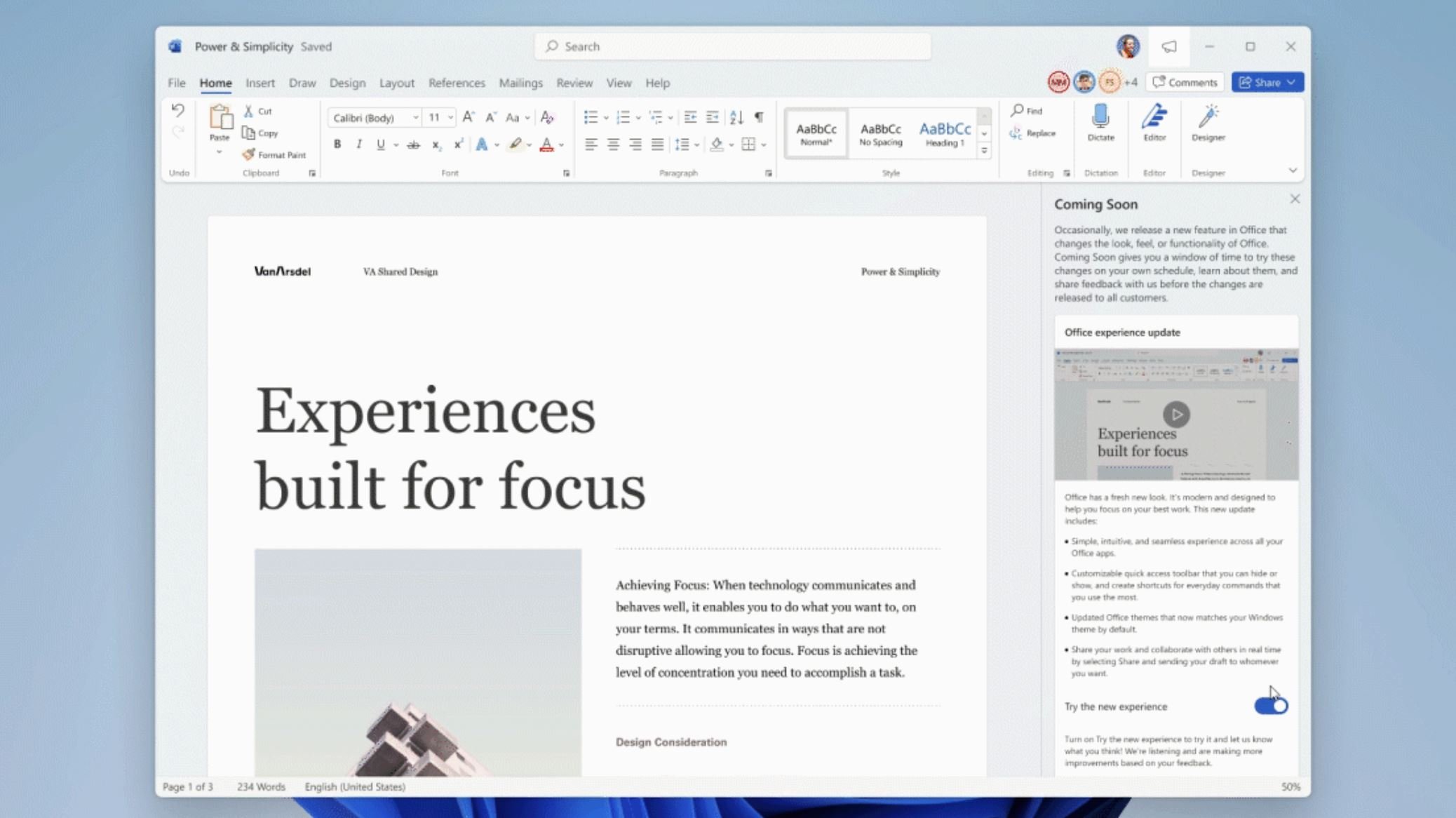
Task: Start voice typing with Dictate
Action: pyautogui.click(x=1100, y=126)
